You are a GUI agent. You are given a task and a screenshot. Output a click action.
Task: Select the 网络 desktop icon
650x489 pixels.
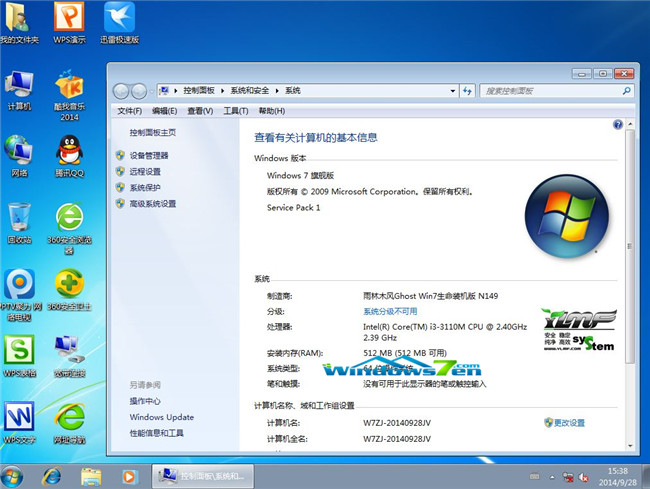(19, 157)
